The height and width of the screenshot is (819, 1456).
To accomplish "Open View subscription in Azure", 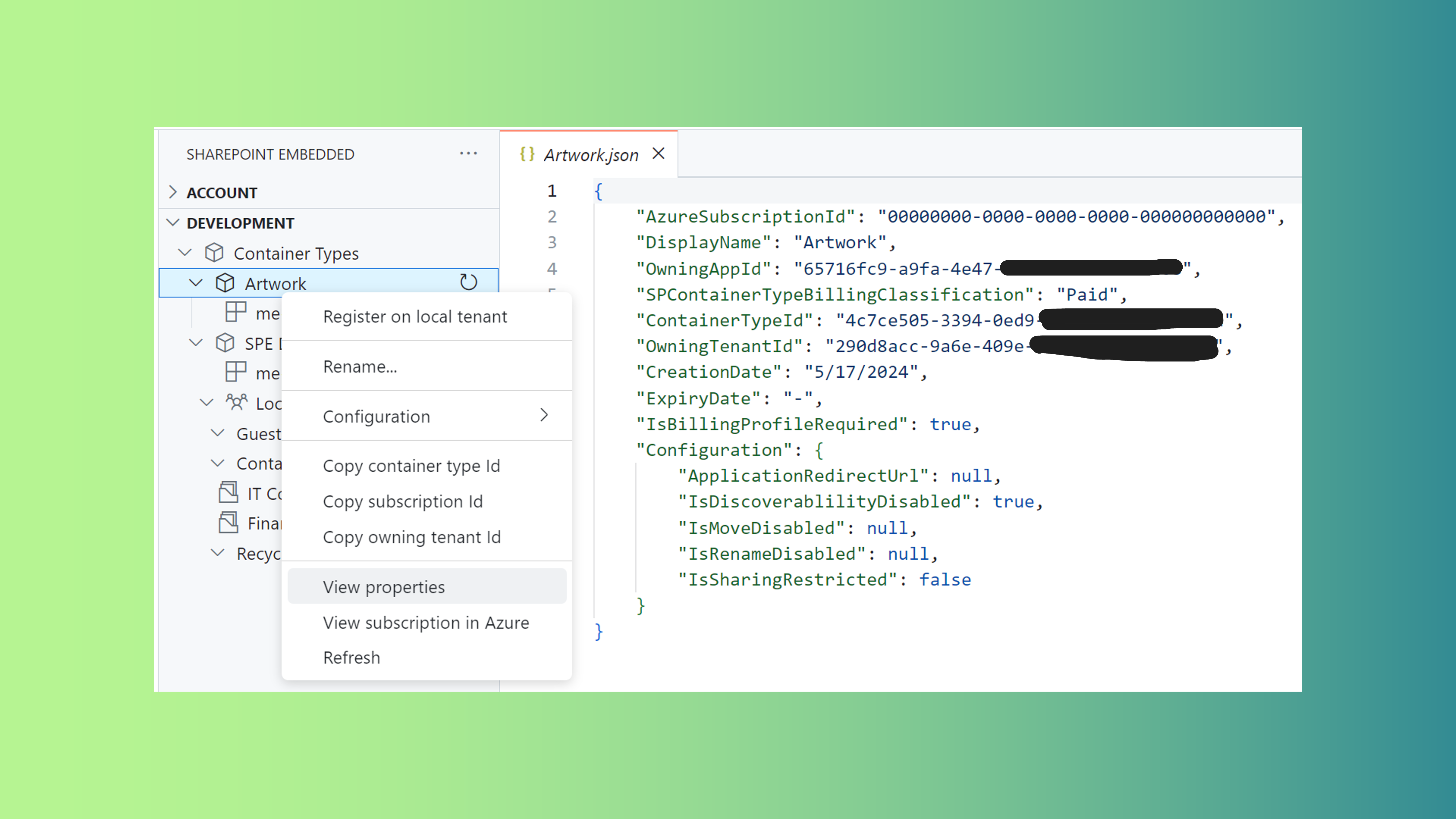I will (426, 623).
